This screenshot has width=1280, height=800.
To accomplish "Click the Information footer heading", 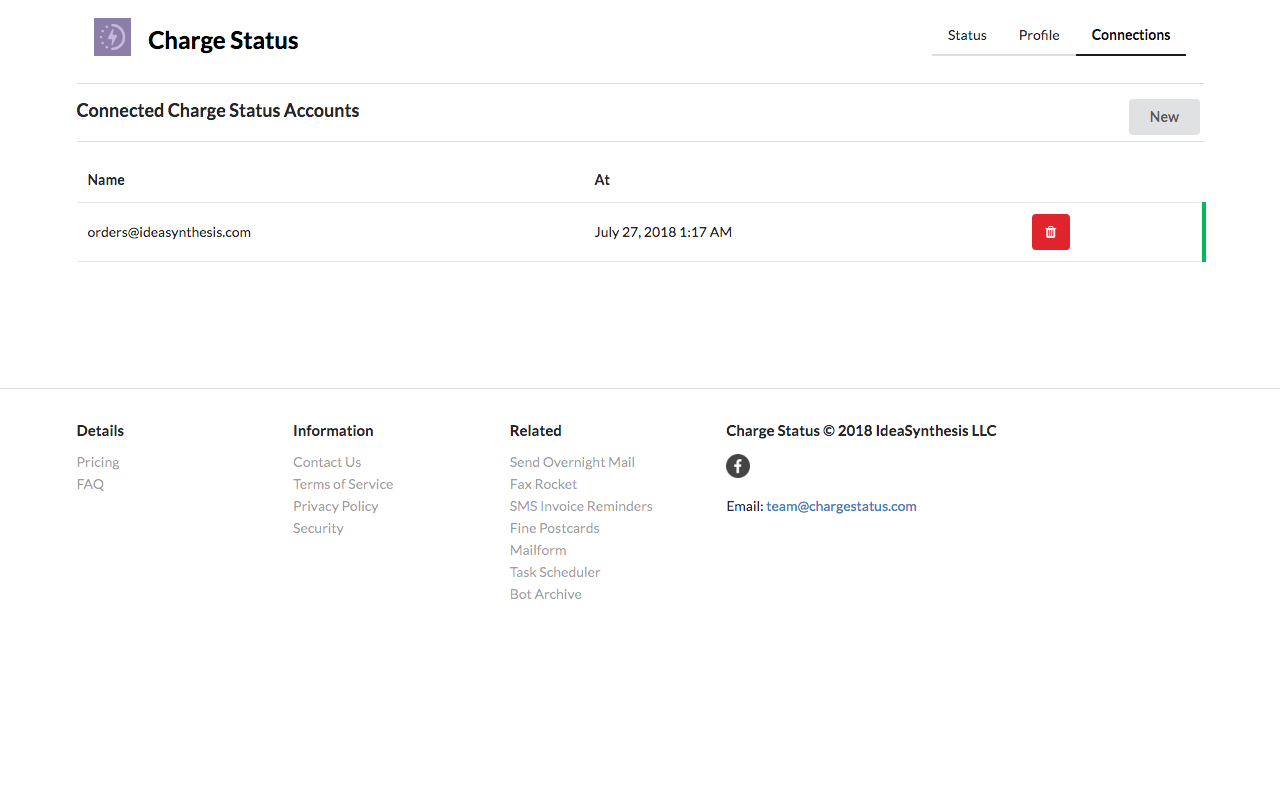I will point(333,431).
